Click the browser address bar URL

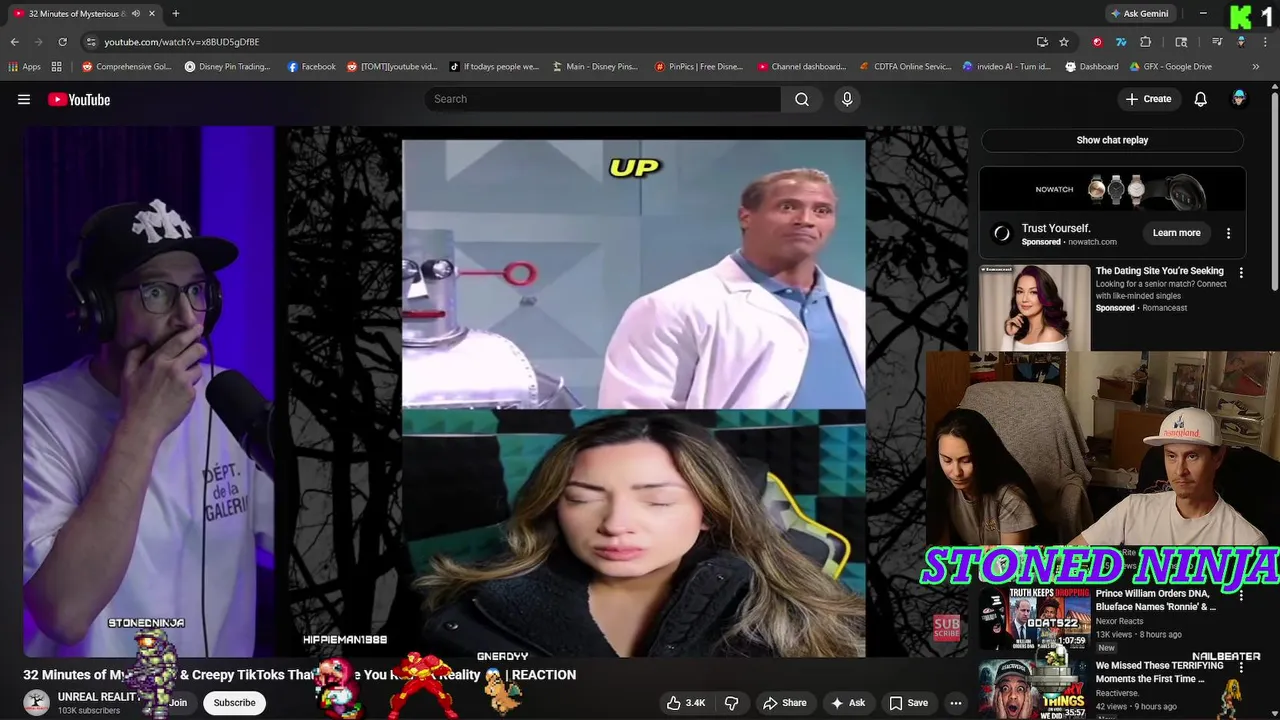pos(182,42)
